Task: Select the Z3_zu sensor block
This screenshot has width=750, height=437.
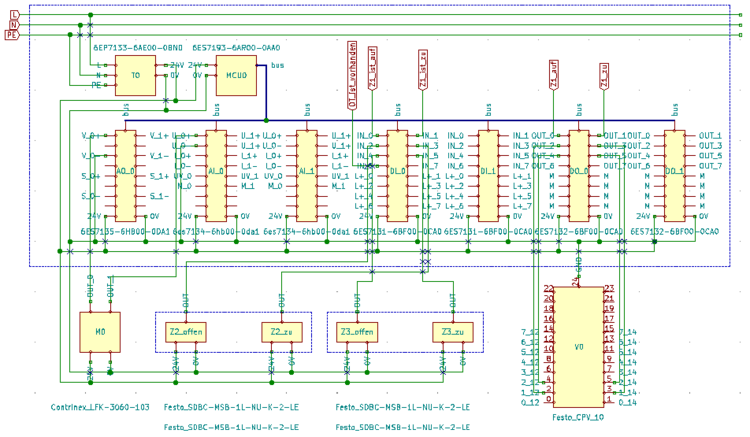Action: [x=451, y=332]
